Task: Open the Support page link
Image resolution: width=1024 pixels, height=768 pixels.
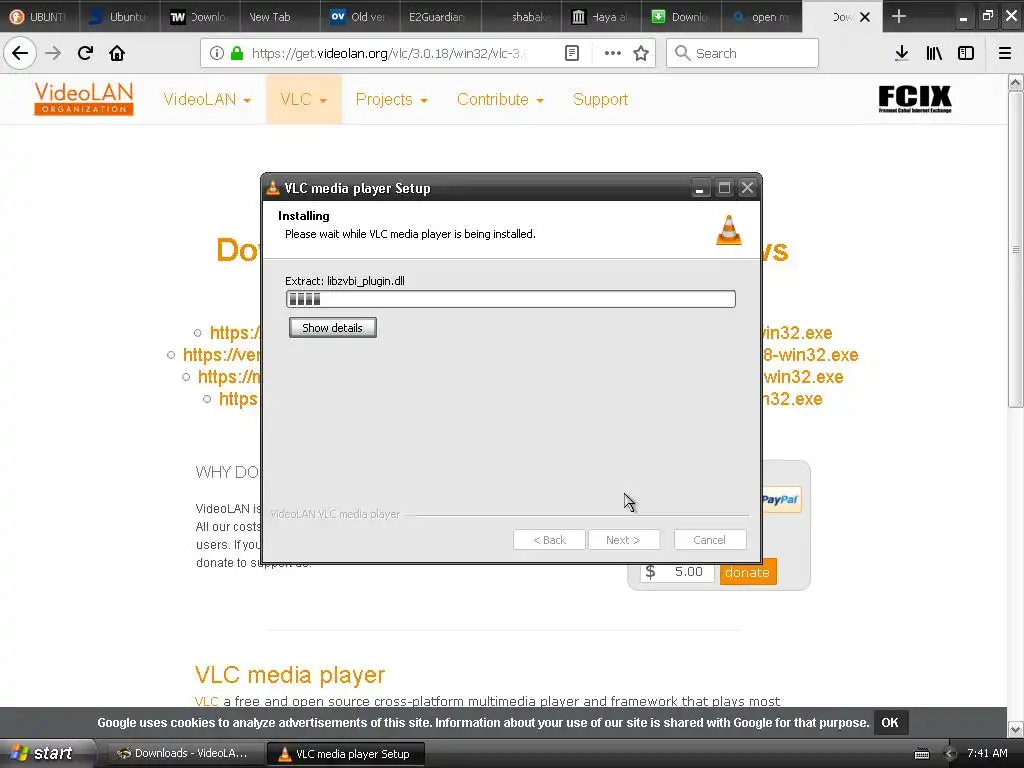Action: 600,99
